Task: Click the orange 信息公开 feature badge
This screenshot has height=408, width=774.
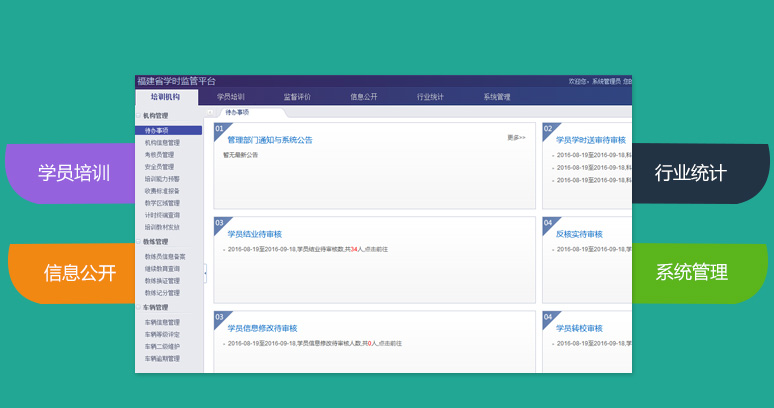Action: (72, 272)
